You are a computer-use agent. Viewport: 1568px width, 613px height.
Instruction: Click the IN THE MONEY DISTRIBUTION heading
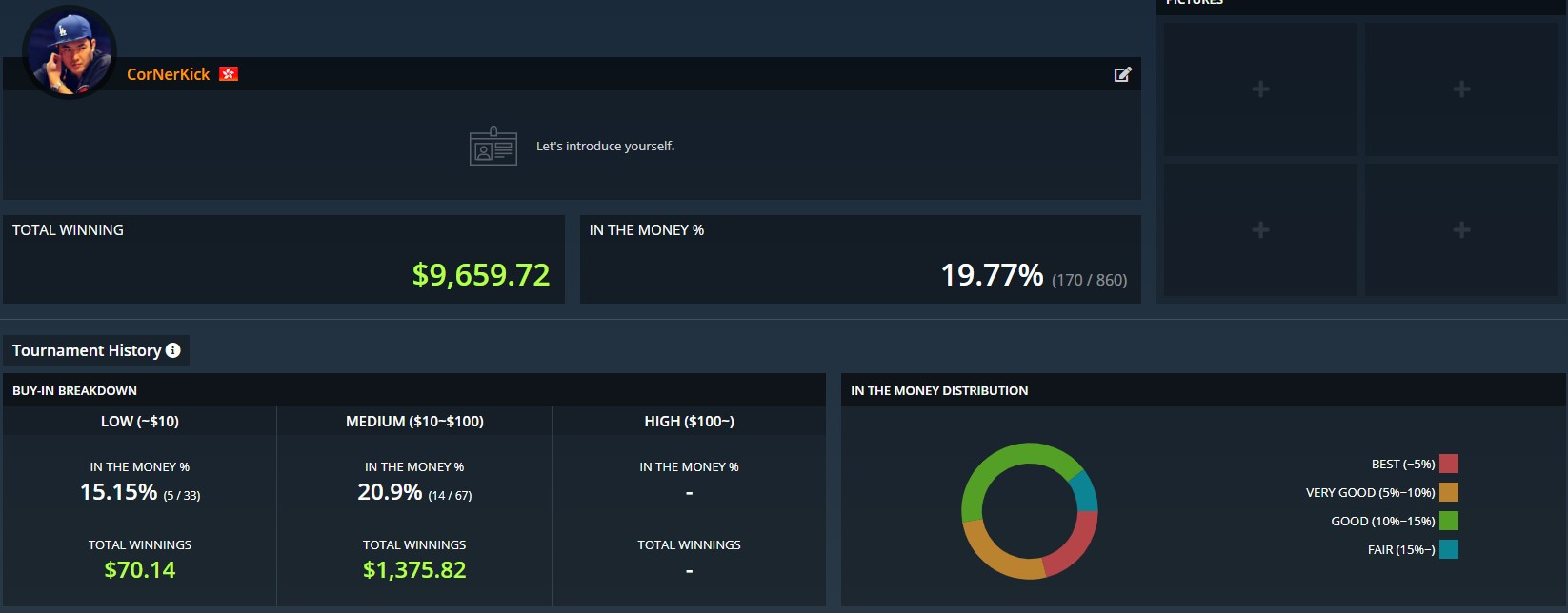939,390
